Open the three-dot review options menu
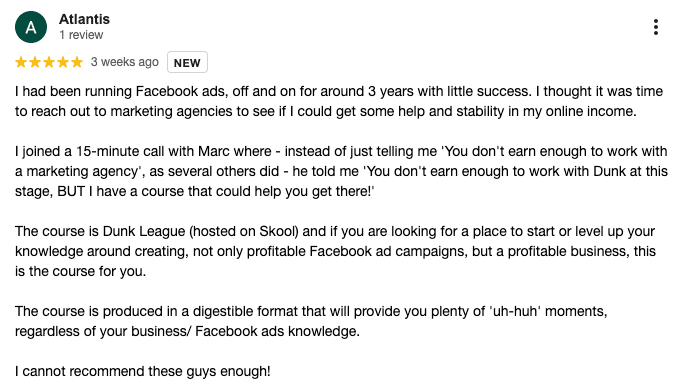The height and width of the screenshot is (392, 683). [x=656, y=27]
